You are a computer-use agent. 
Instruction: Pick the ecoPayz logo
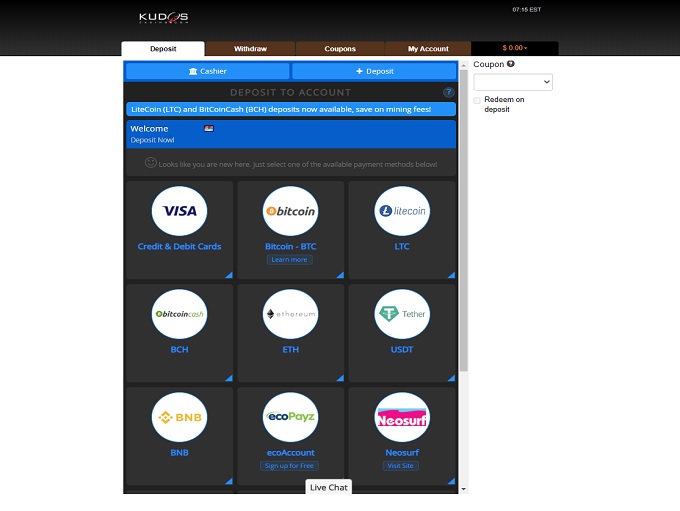click(291, 417)
